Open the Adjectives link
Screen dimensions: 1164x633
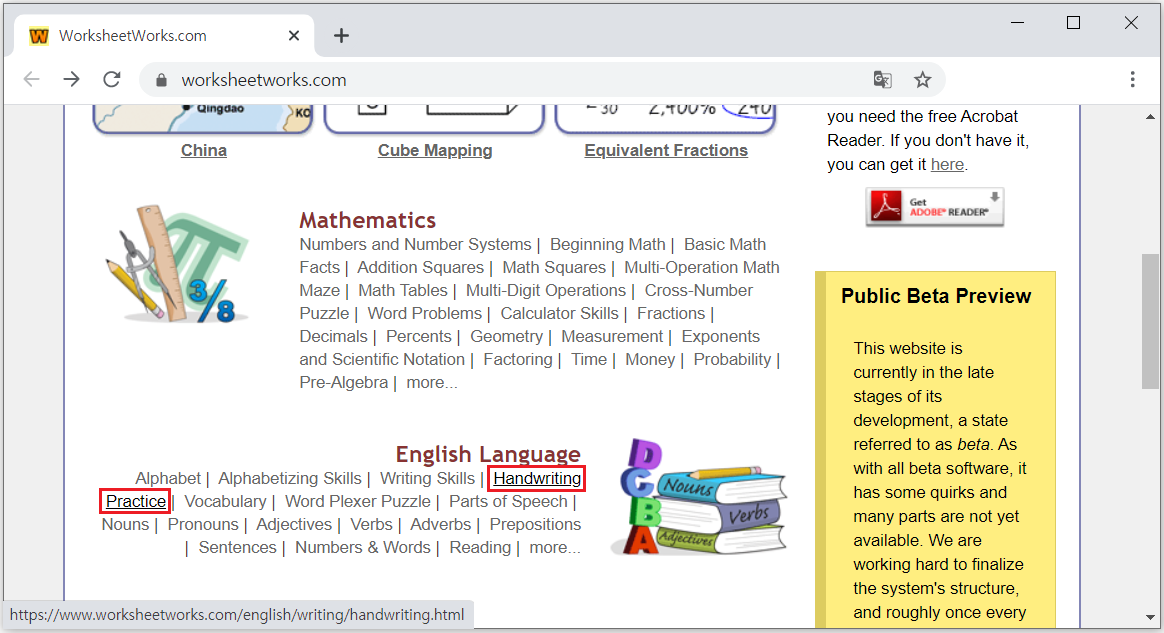tap(294, 525)
